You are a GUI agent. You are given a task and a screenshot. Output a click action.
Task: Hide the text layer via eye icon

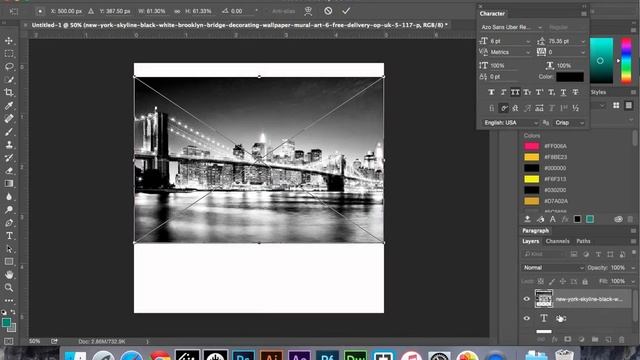click(527, 318)
